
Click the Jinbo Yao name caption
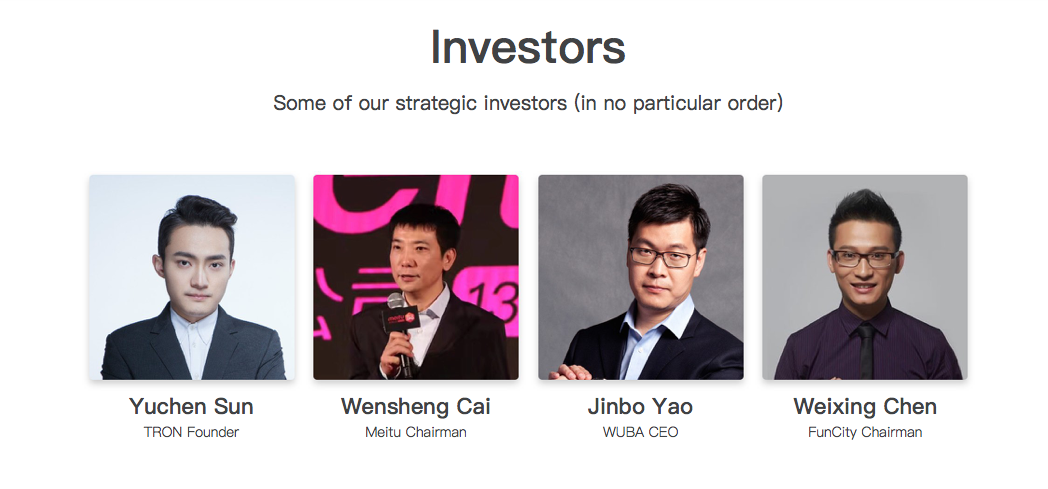pyautogui.click(x=640, y=407)
